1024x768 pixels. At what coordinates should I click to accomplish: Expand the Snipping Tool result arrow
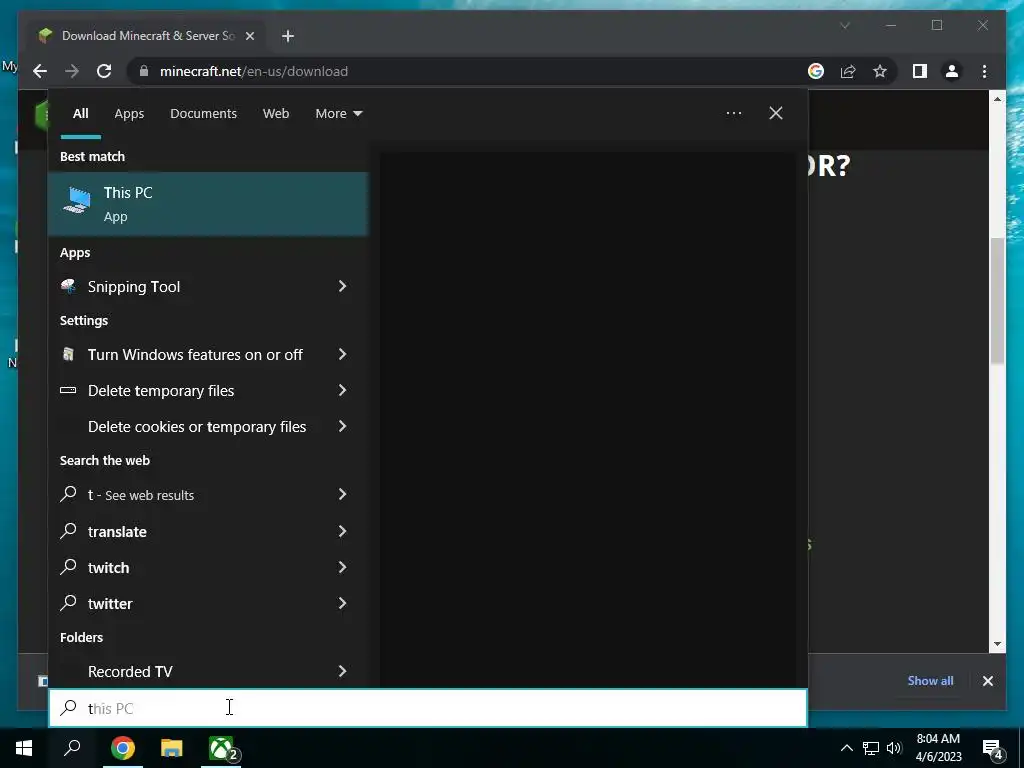[342, 286]
